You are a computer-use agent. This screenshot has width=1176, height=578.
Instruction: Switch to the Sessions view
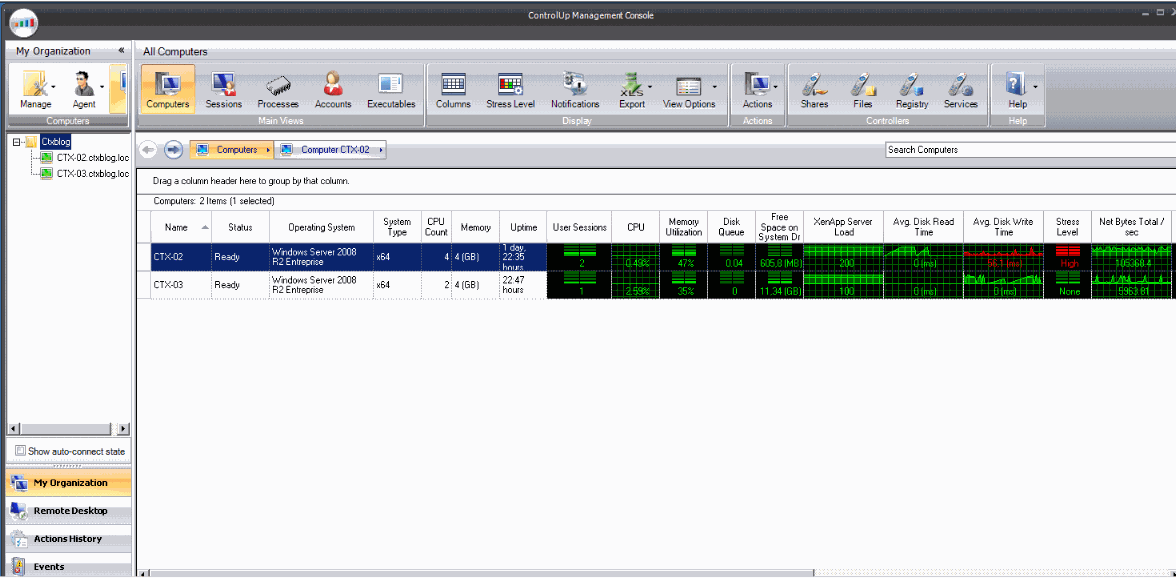click(224, 89)
